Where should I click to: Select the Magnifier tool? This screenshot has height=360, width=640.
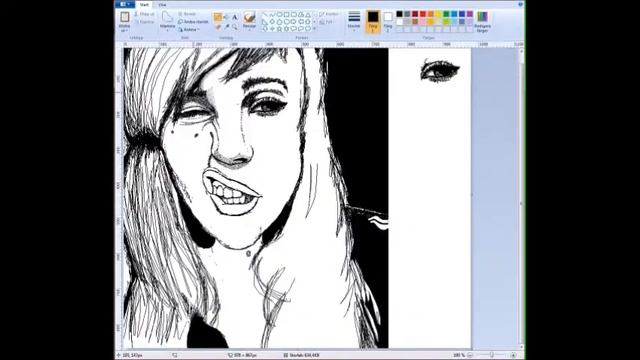[x=235, y=27]
